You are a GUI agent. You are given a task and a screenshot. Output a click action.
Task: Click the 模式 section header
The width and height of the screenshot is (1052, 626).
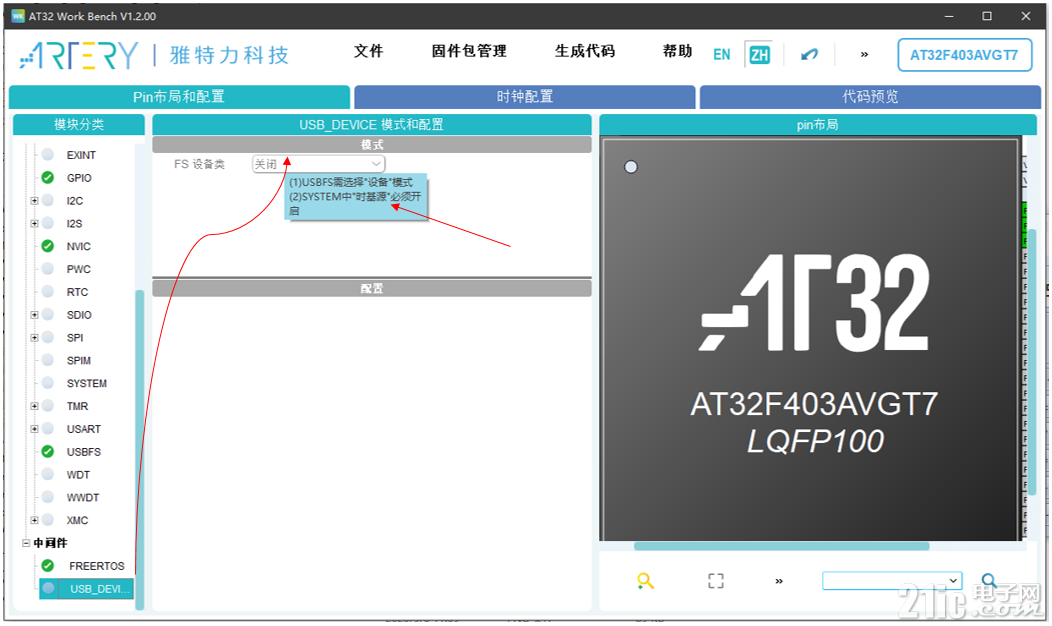[372, 144]
